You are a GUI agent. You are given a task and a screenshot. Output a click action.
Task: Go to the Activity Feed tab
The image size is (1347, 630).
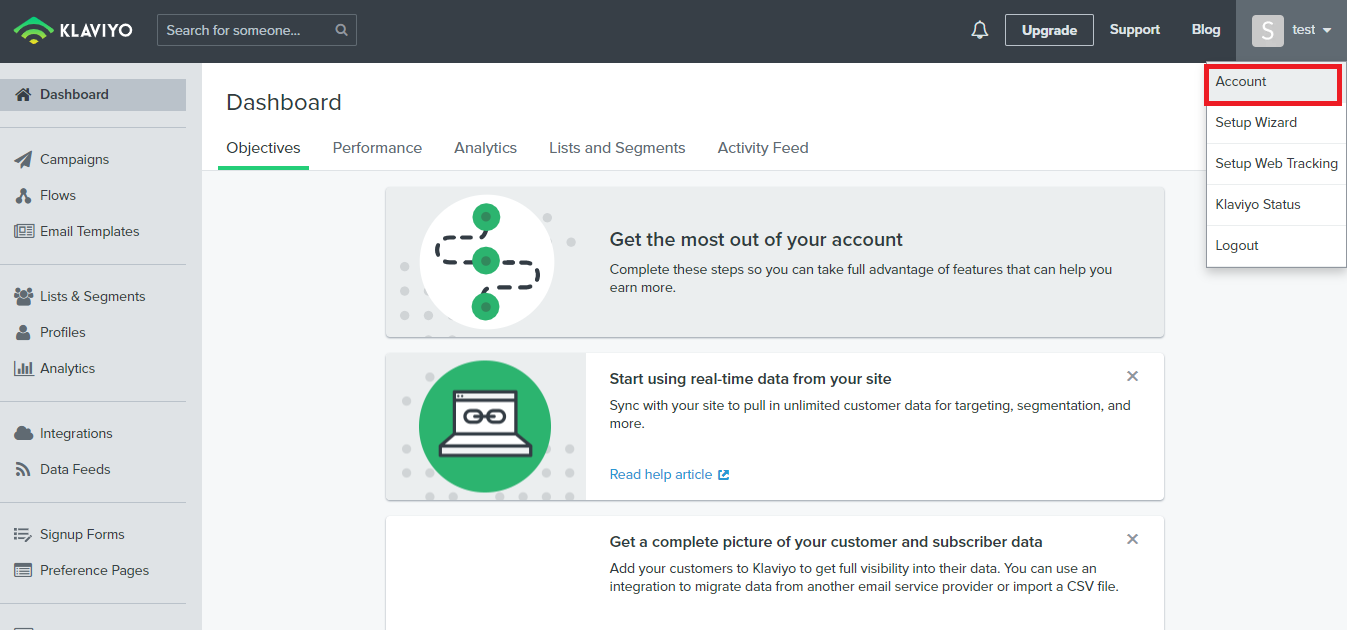coord(763,148)
